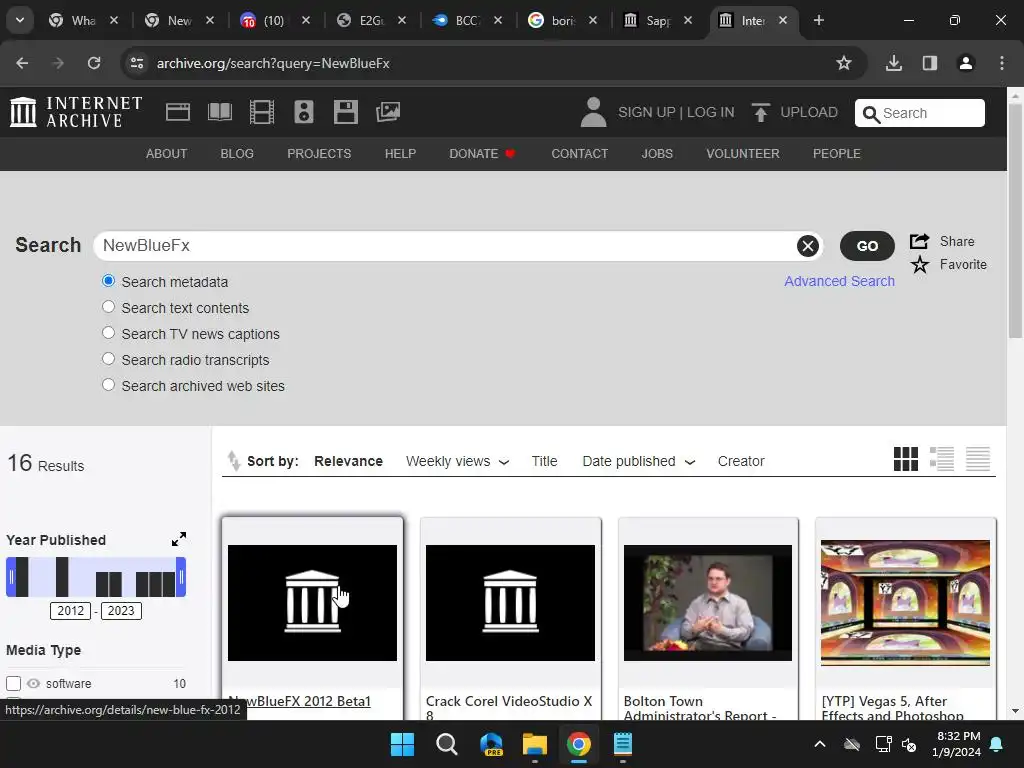Open Chrome downloads icon

coord(894,63)
